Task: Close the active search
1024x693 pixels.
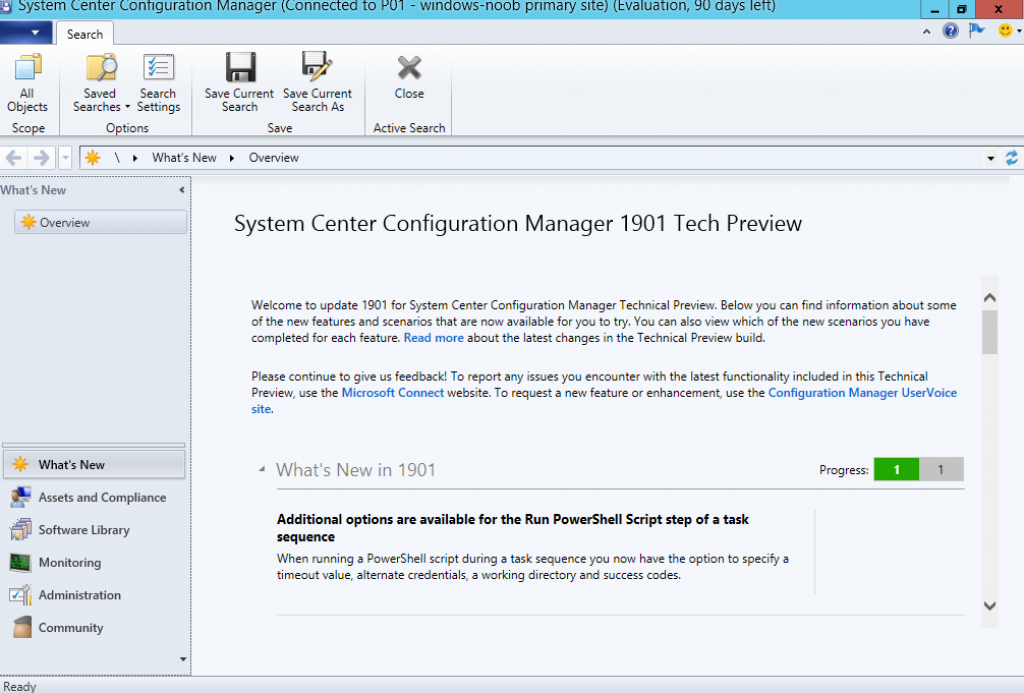Action: point(409,77)
